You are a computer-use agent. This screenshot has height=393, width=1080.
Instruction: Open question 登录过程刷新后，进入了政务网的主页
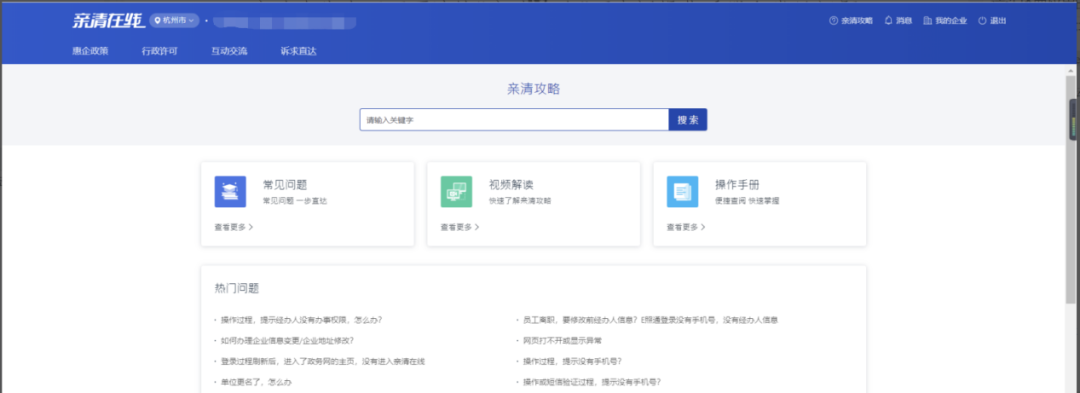(322, 361)
